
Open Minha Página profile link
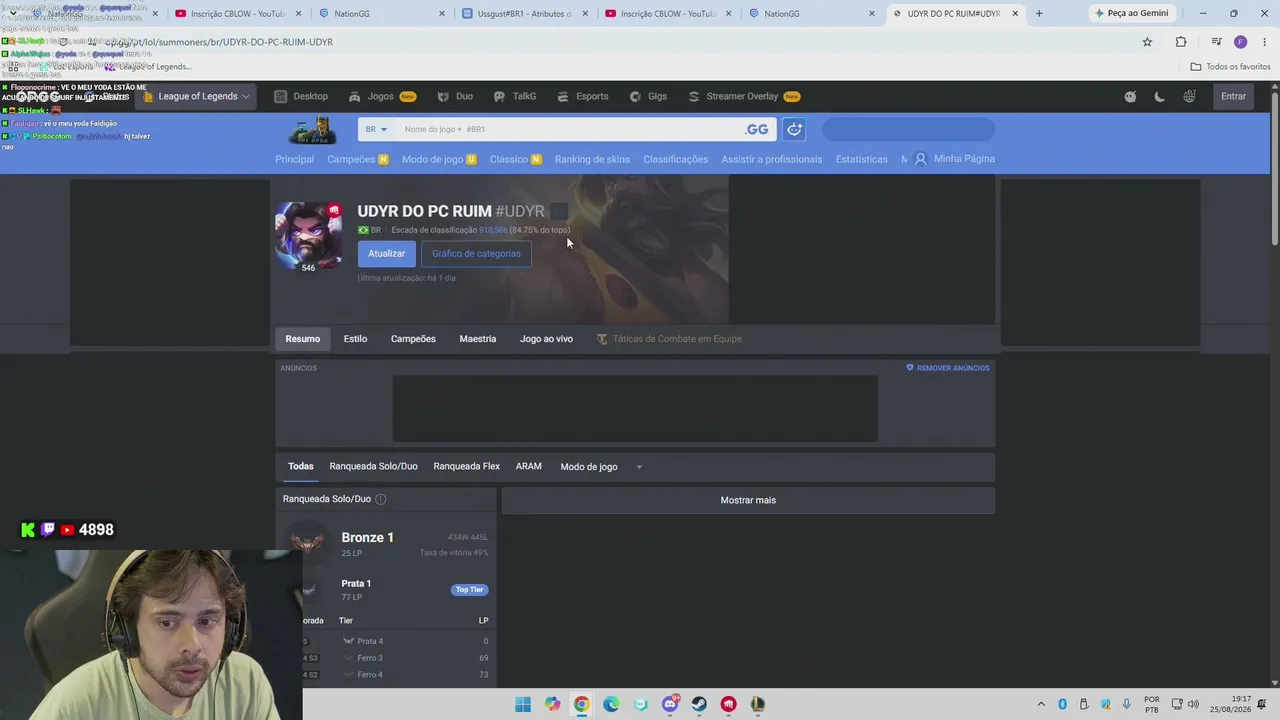point(955,159)
